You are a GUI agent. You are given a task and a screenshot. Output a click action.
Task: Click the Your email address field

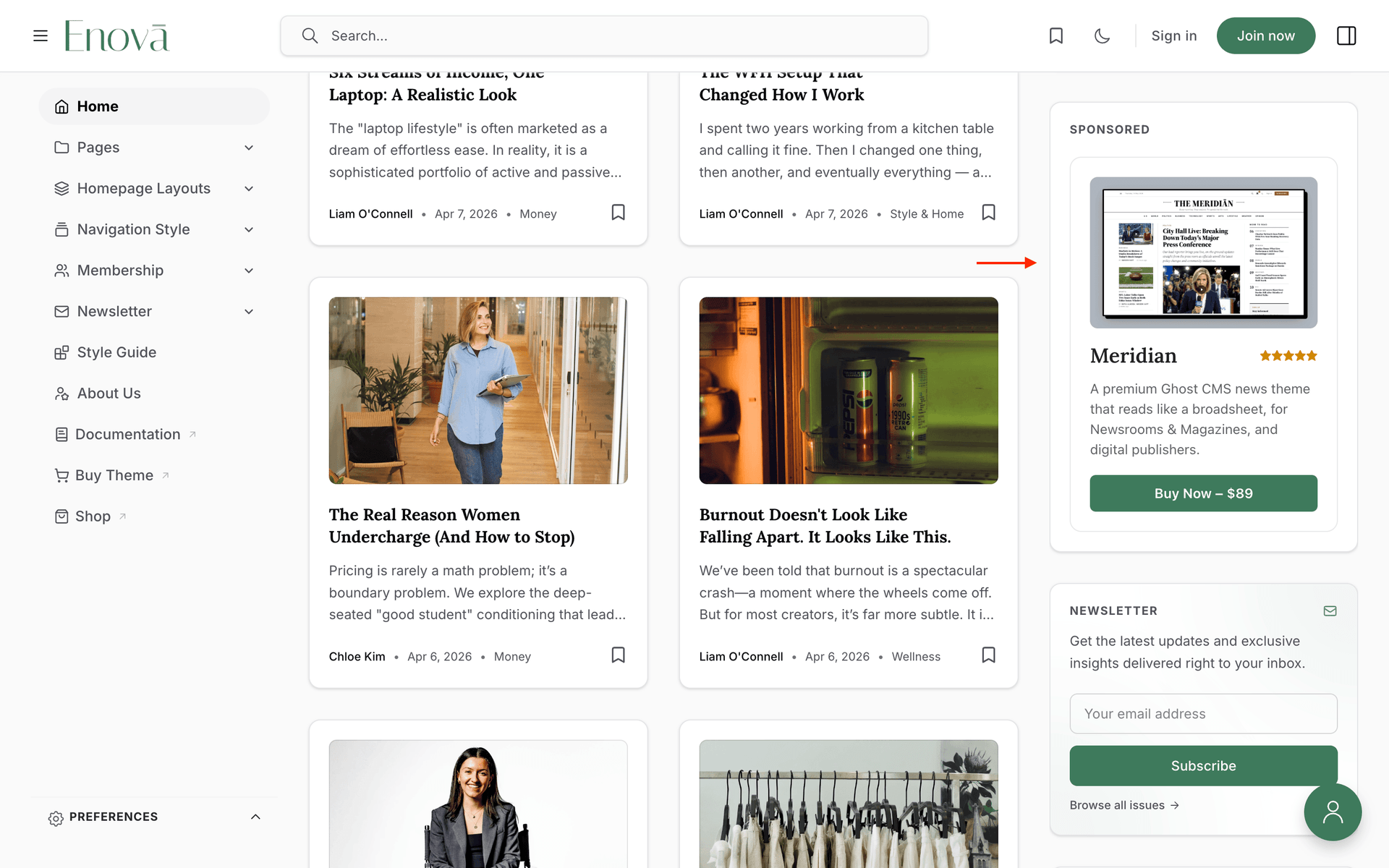1203,714
